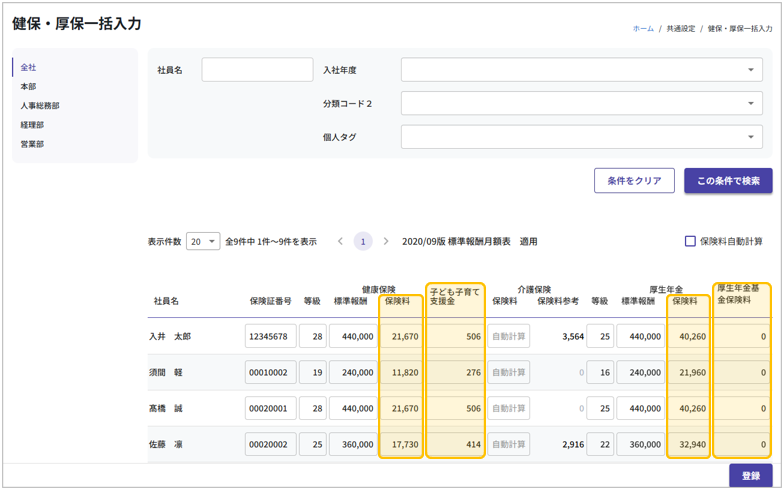Click the 条件をクリア button
Viewport: 784px width, 490px height.
tap(634, 181)
